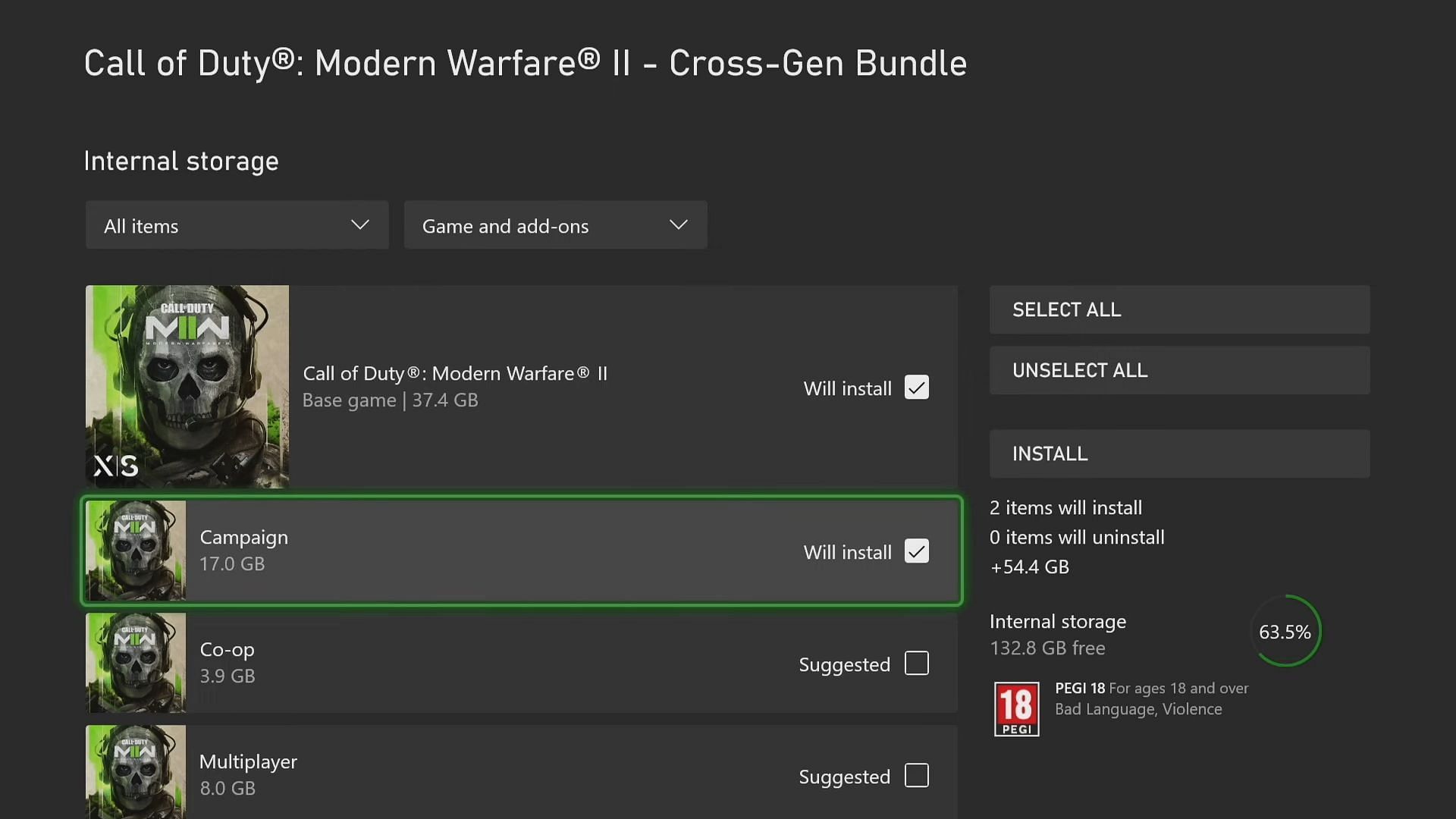1456x819 pixels.
Task: Toggle the Campaign Will Install checkbox
Action: [916, 551]
